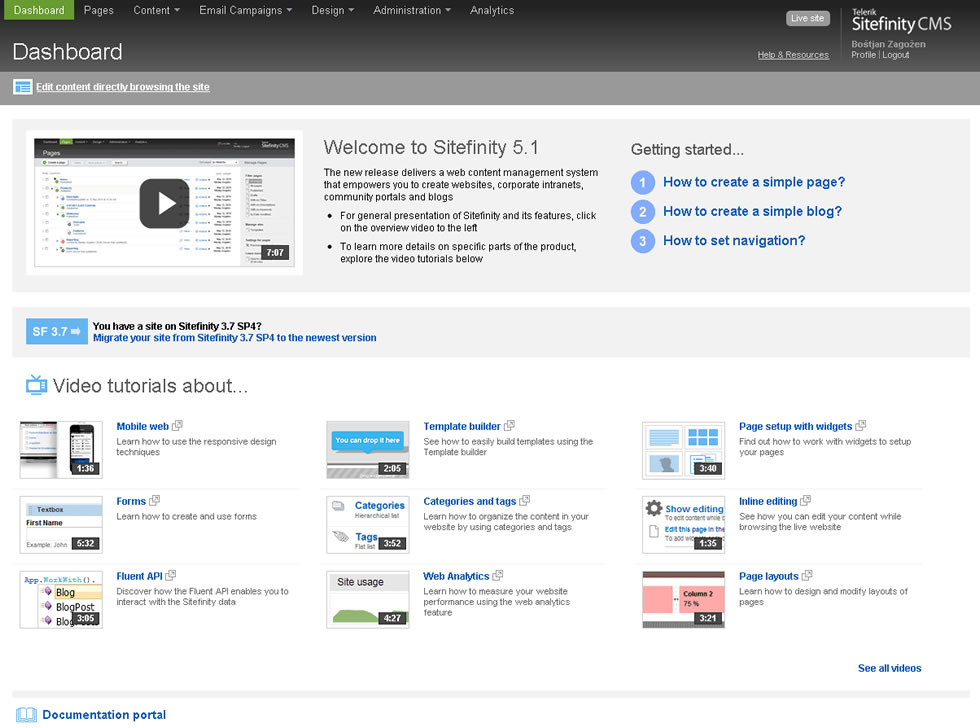The width and height of the screenshot is (980, 728).
Task: Click the step 1 numbered circle
Action: [x=643, y=182]
